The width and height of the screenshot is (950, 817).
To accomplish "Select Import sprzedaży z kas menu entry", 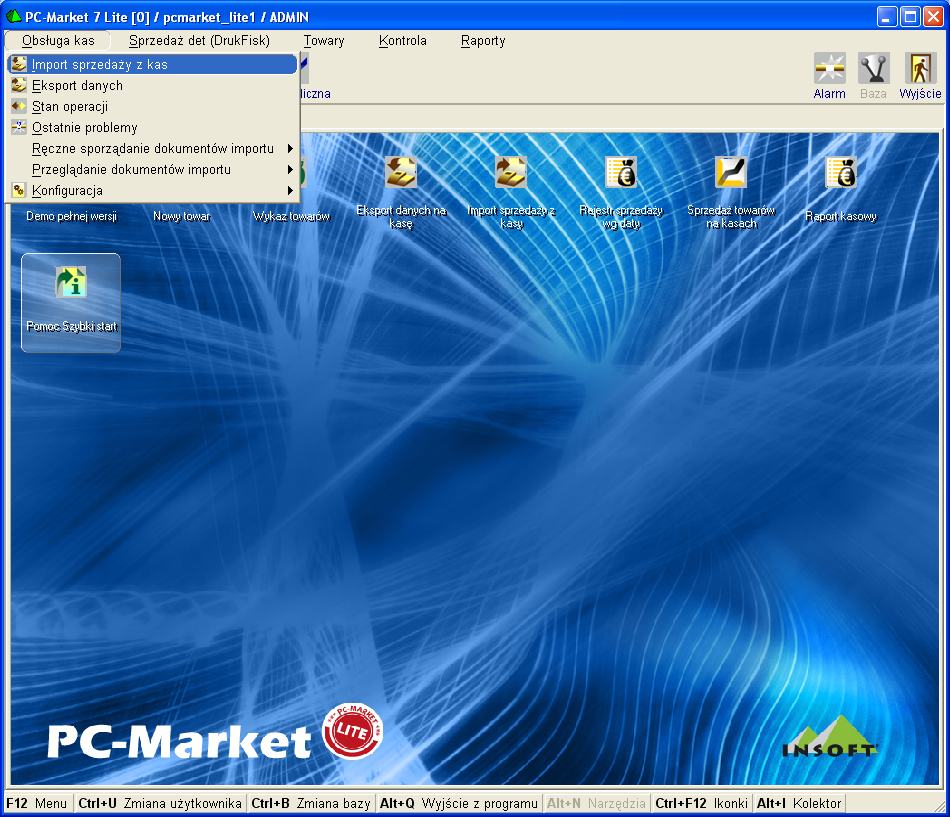I will (x=152, y=64).
